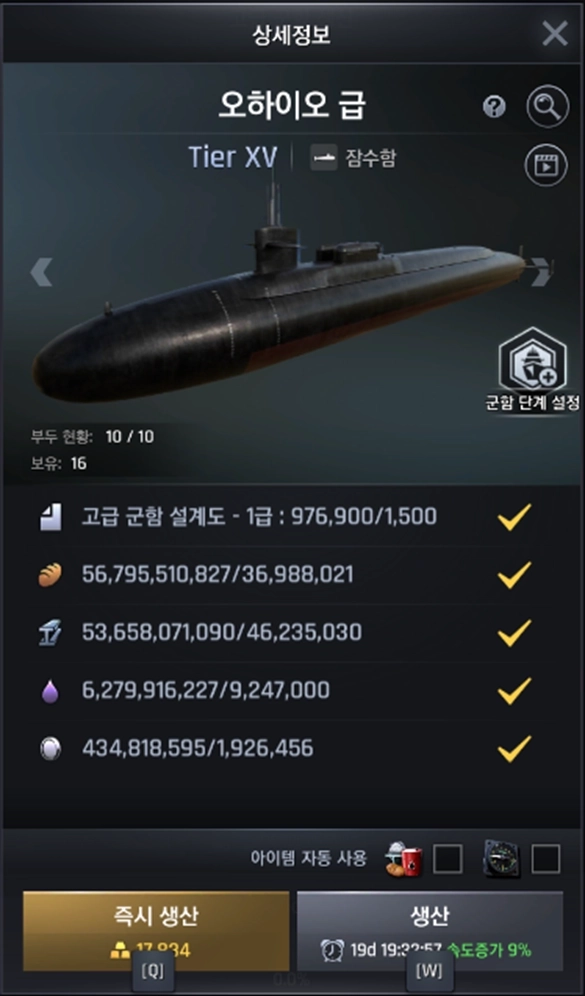This screenshot has width=585, height=996.
Task: Click the 즉시 생산 instant production button
Action: click(x=156, y=931)
